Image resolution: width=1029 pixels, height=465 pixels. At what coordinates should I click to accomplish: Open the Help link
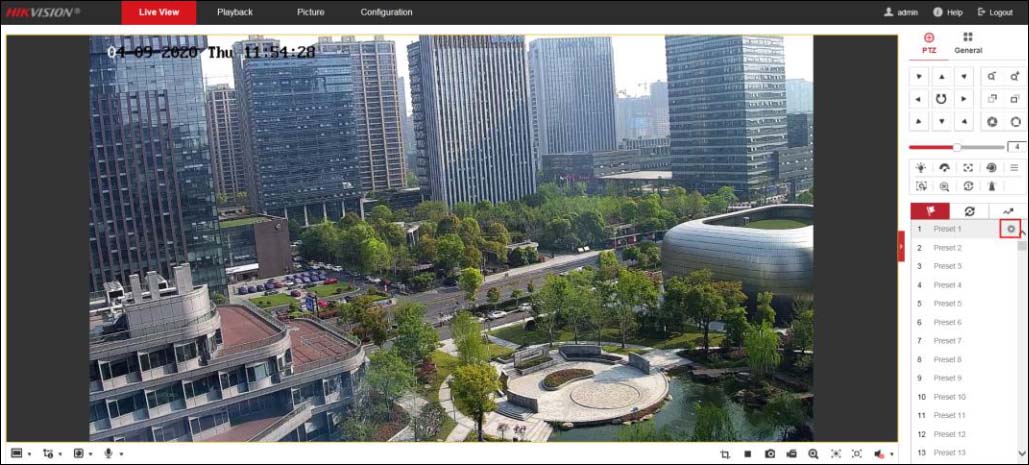(x=948, y=12)
